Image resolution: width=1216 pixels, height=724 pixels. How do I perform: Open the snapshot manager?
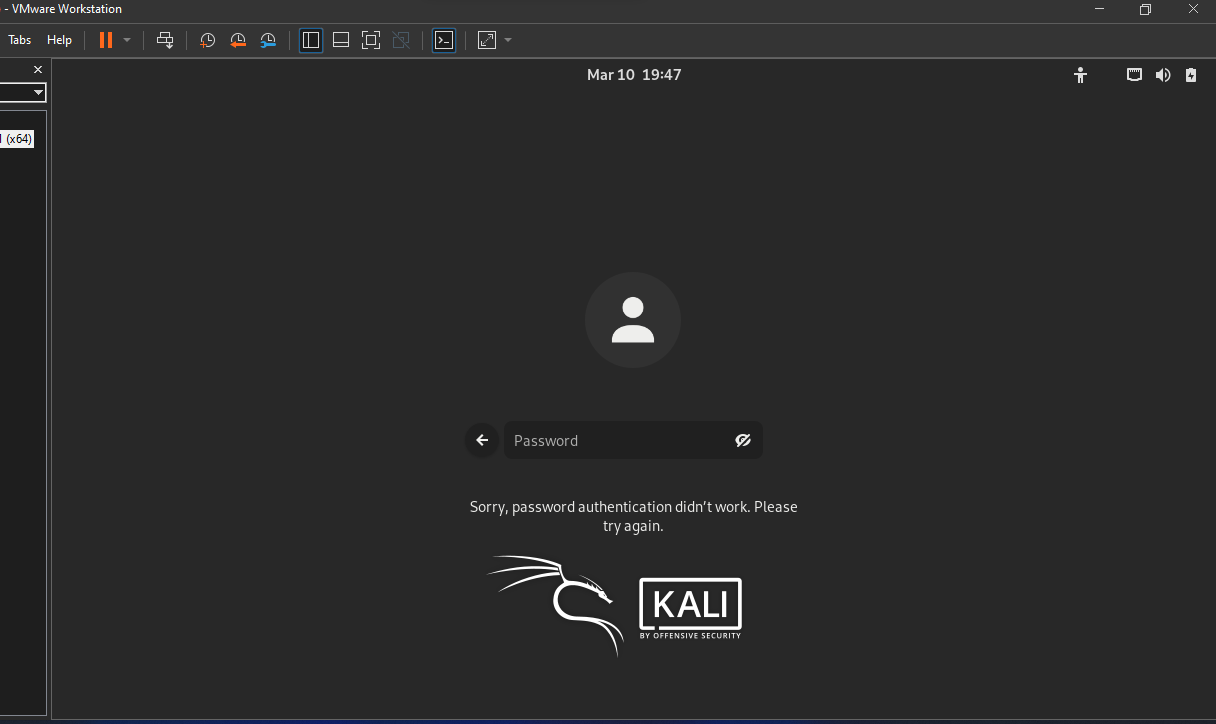pyautogui.click(x=268, y=40)
